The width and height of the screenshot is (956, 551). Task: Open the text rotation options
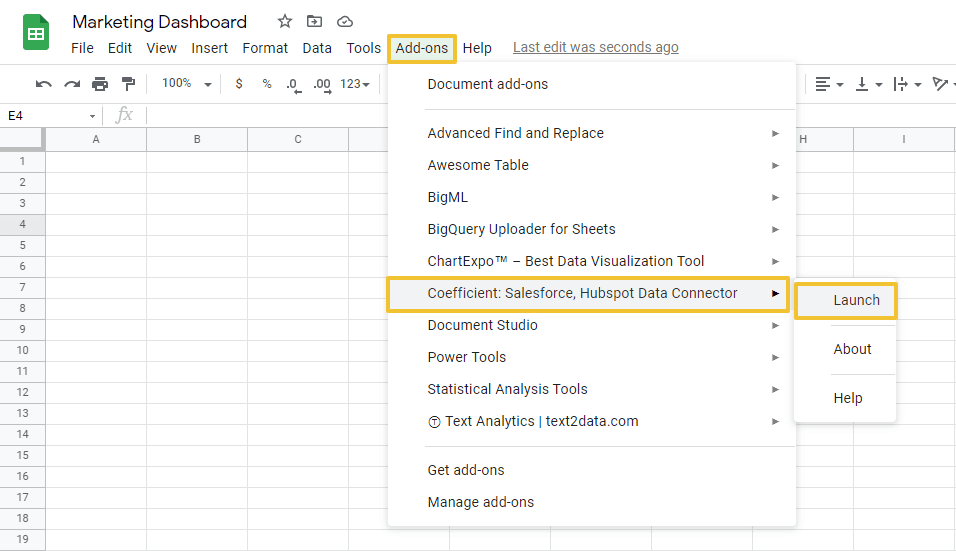tap(943, 84)
